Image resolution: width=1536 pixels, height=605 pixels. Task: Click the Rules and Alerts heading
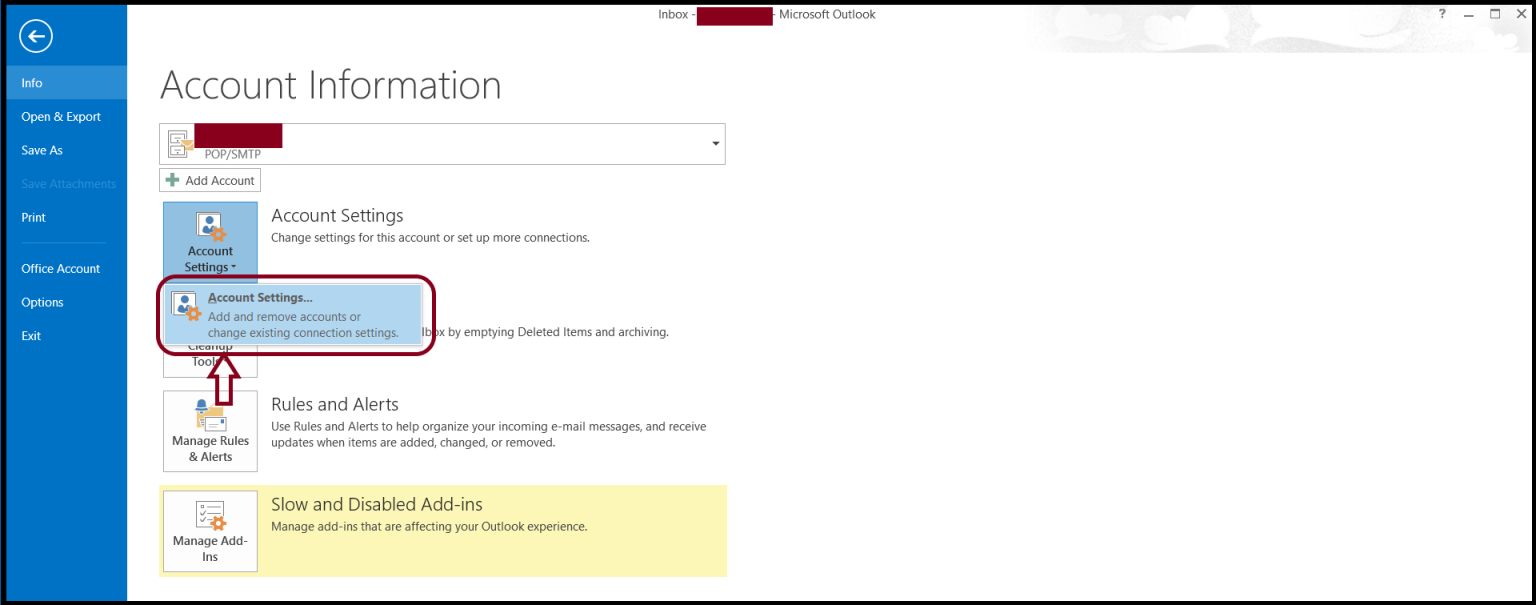[335, 404]
